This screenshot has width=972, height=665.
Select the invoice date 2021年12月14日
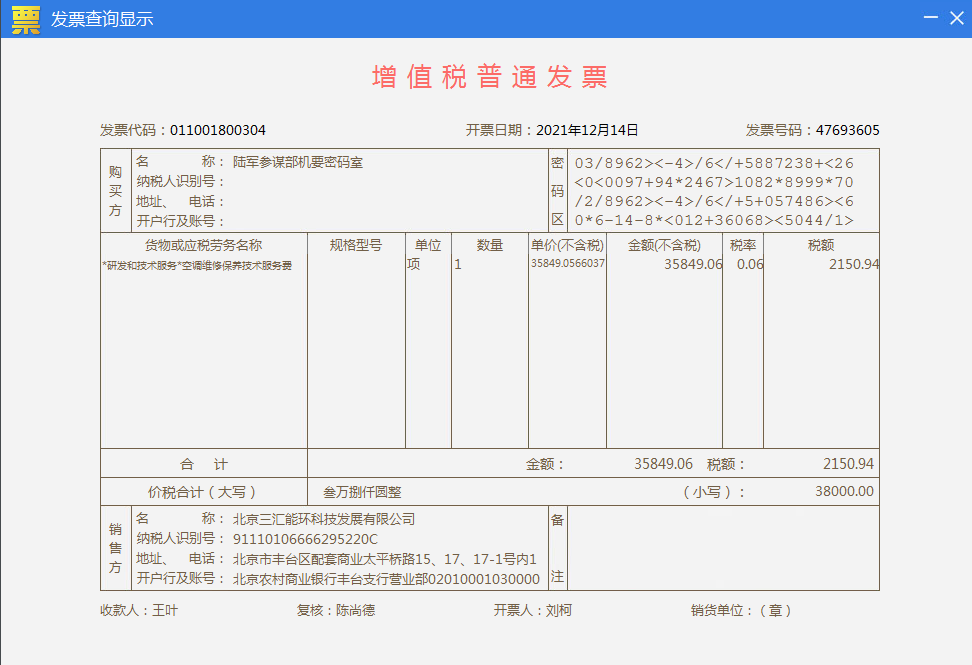[x=587, y=130]
